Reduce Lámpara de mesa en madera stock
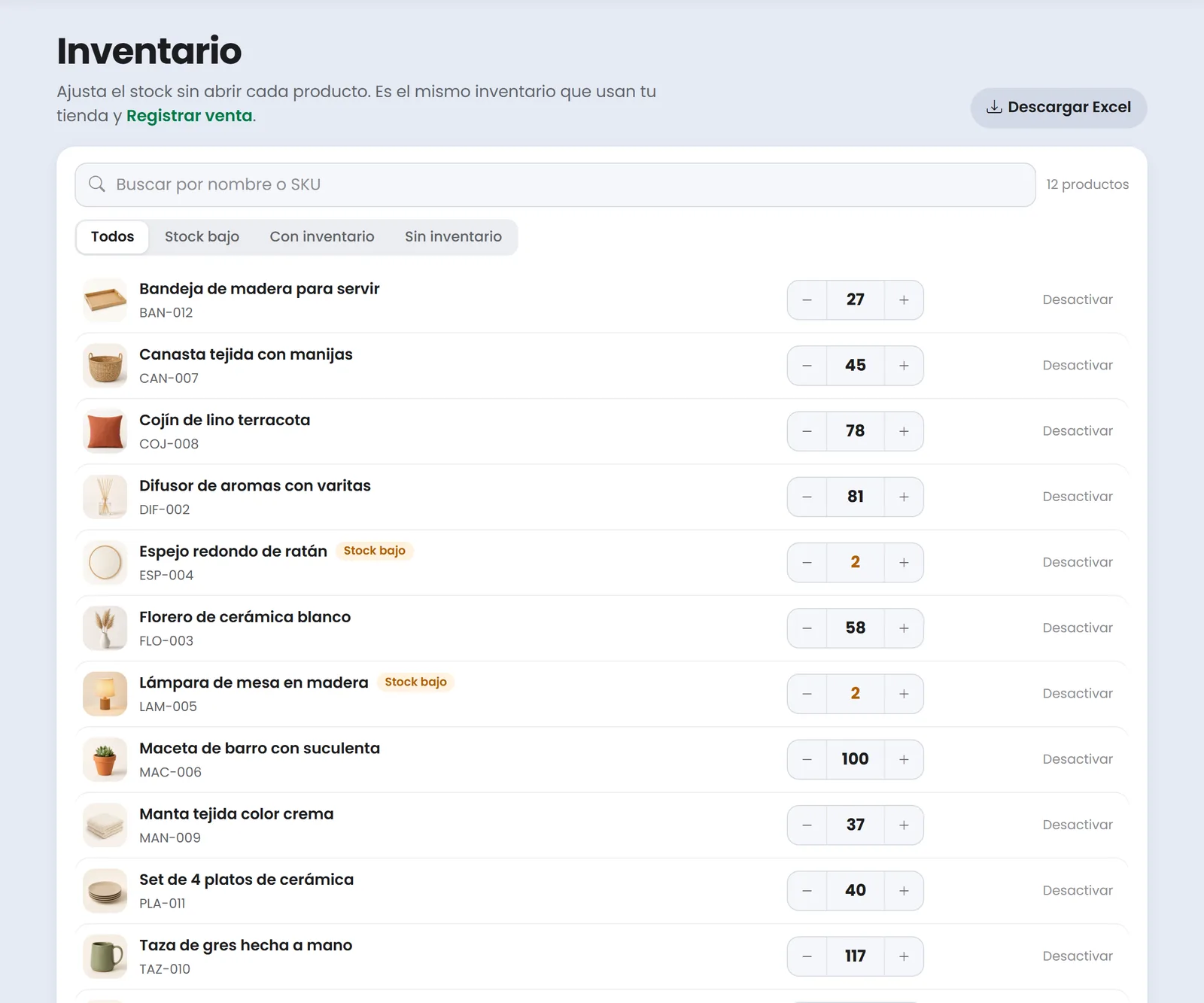 [x=807, y=694]
